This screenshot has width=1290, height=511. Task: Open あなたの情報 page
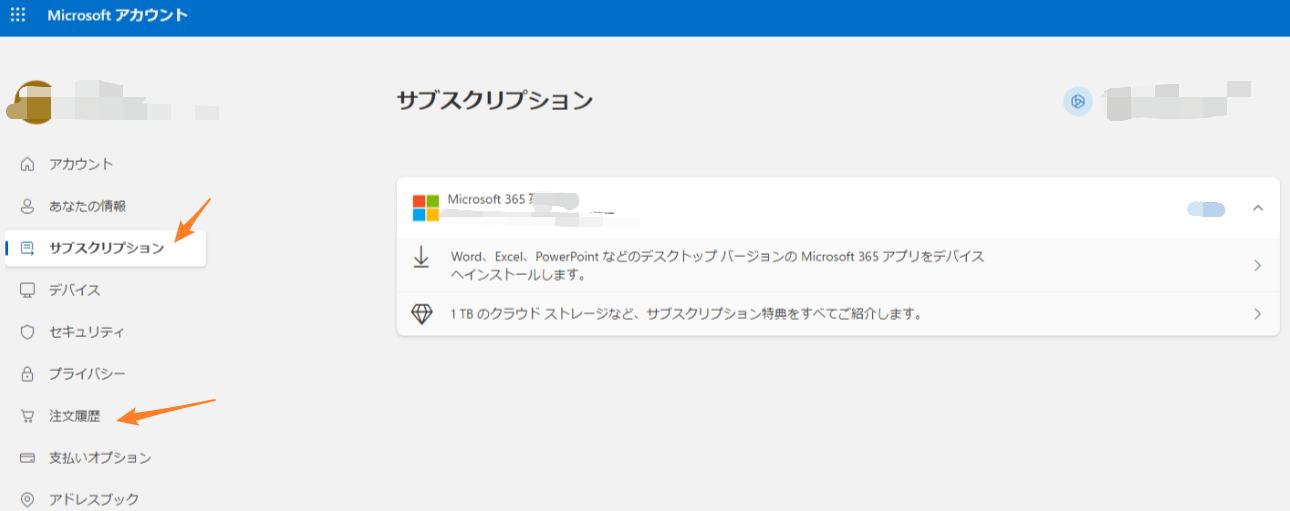(x=88, y=206)
